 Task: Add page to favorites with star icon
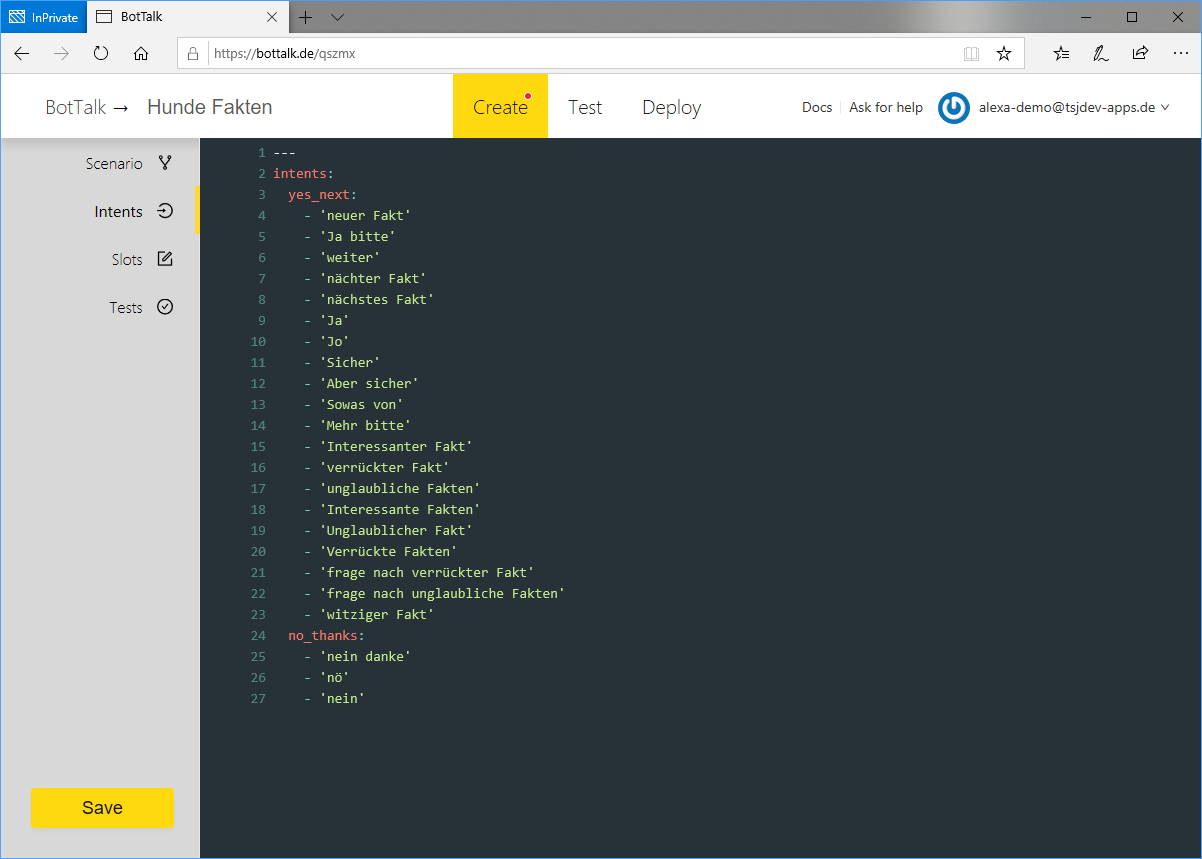click(x=1004, y=54)
